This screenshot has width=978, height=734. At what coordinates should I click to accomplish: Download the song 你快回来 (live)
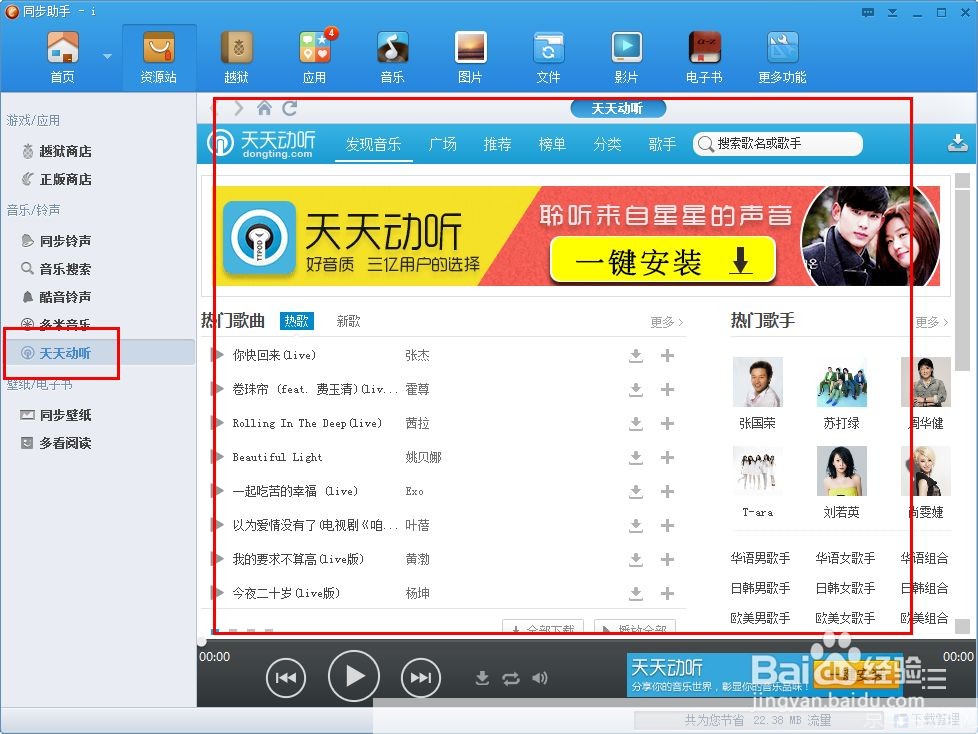pos(636,355)
